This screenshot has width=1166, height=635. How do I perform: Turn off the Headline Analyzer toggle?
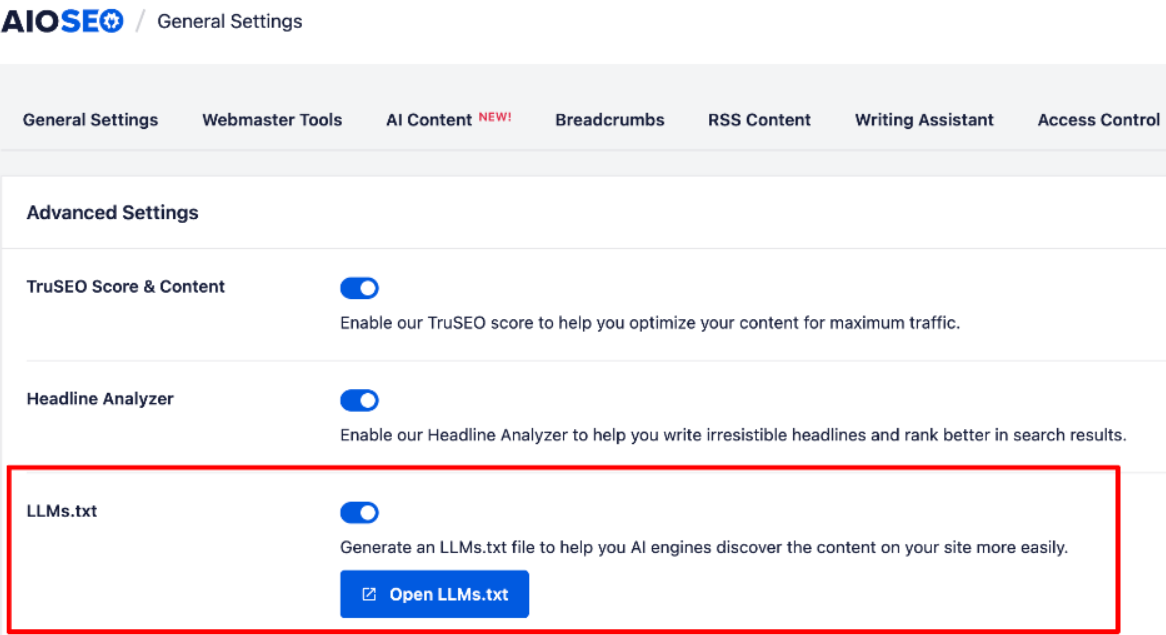pos(359,400)
